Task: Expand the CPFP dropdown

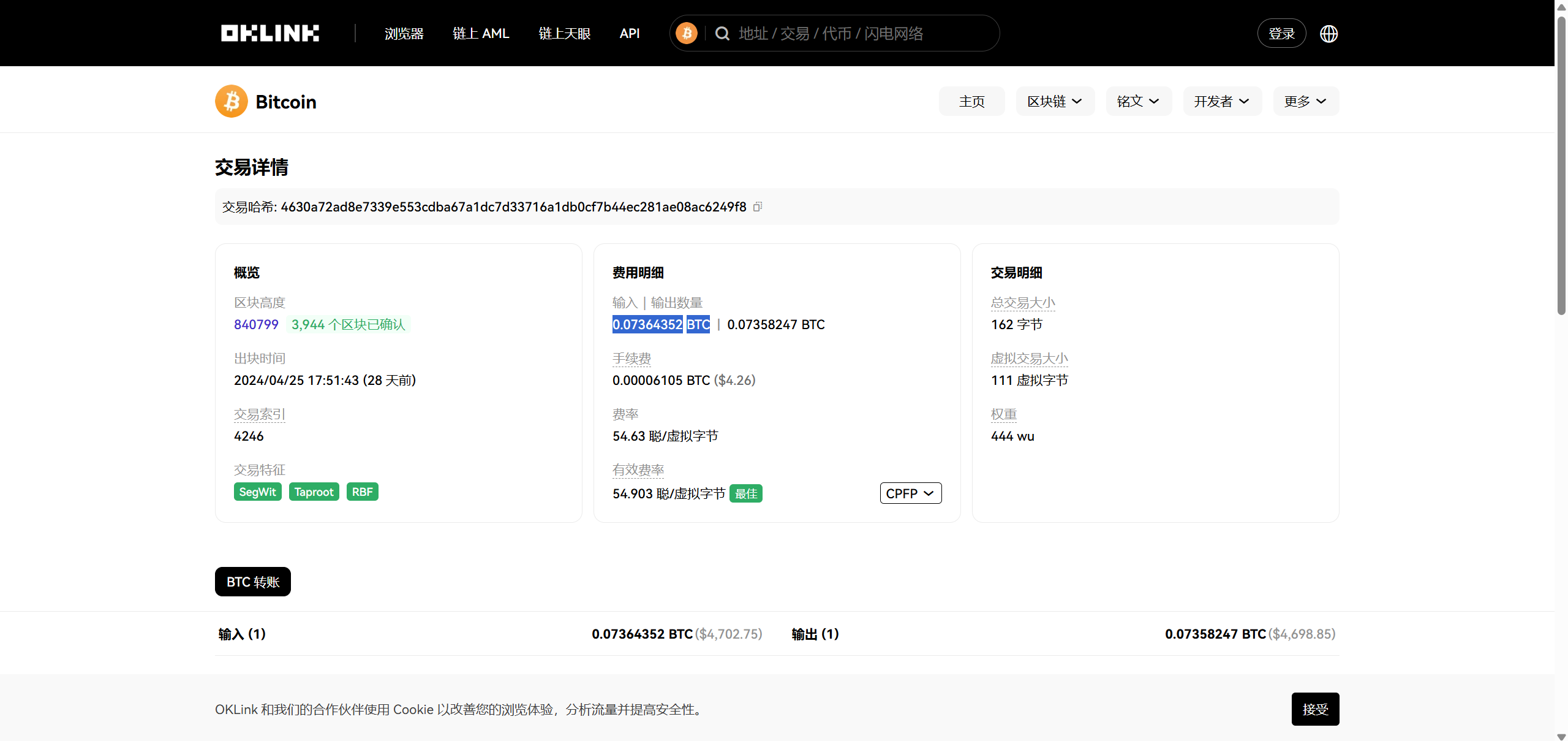Action: pyautogui.click(x=910, y=493)
